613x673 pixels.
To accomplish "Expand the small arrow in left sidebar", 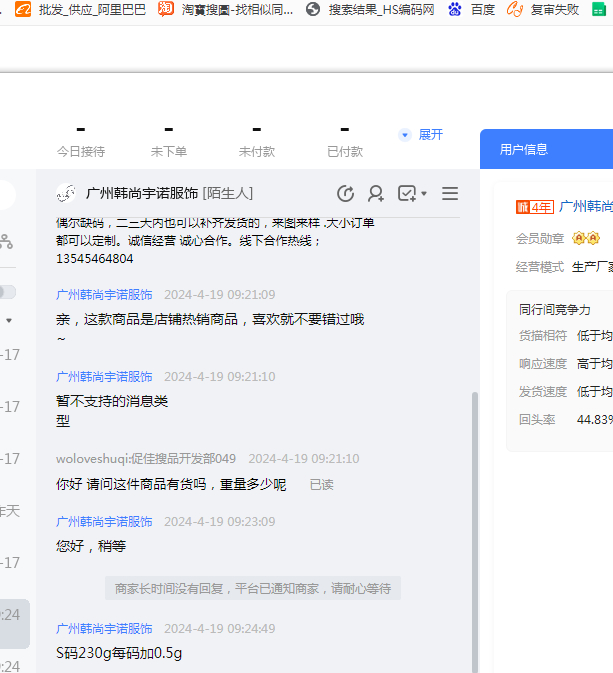I will [x=9, y=321].
